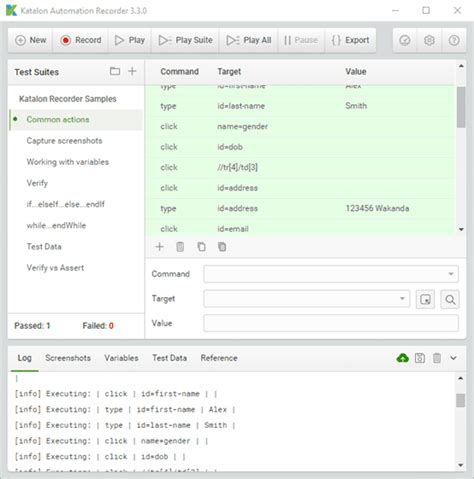Click the Passed: 1 counter
Image resolution: width=474 pixels, height=479 pixels.
(x=32, y=326)
